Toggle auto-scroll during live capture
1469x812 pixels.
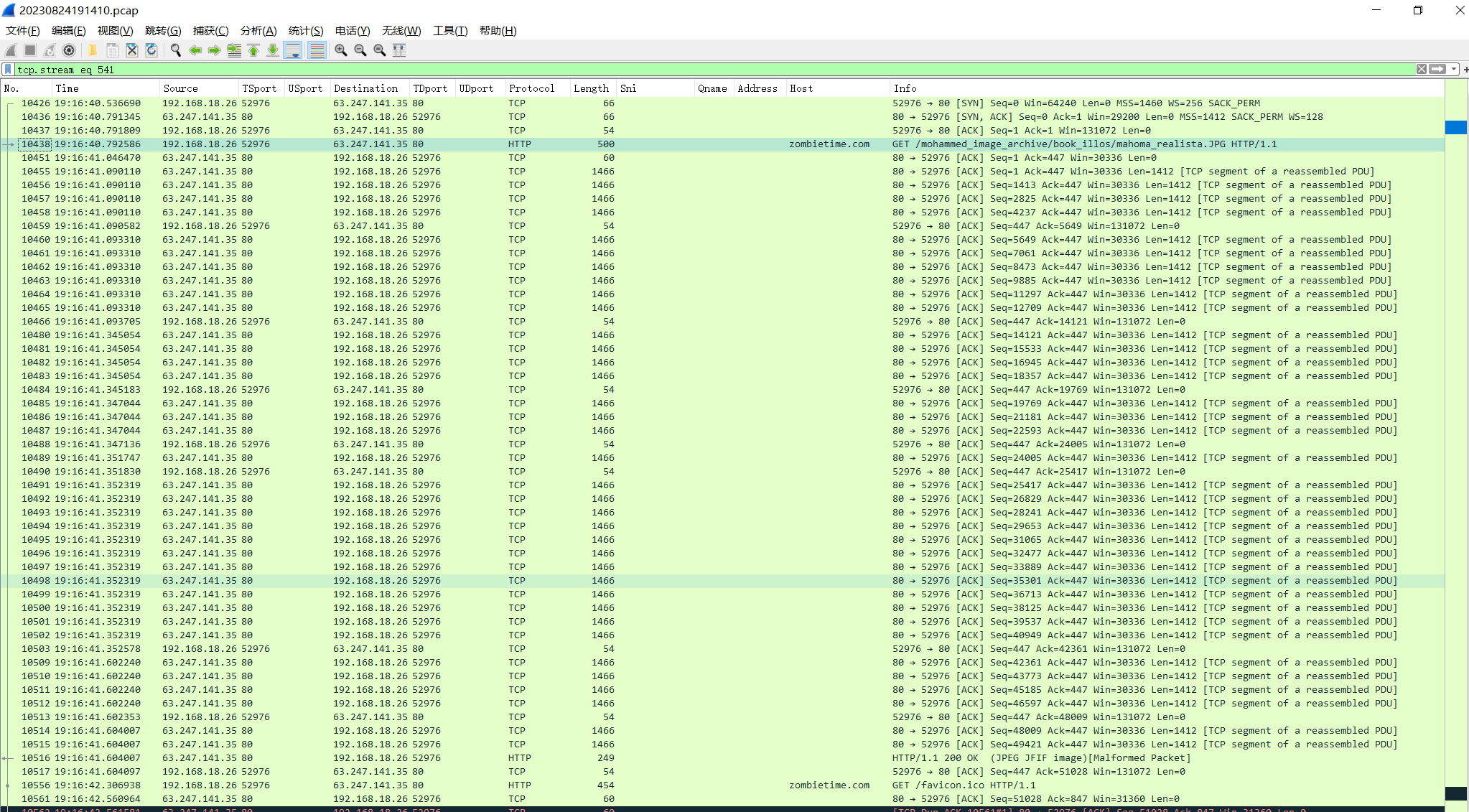pyautogui.click(x=293, y=50)
